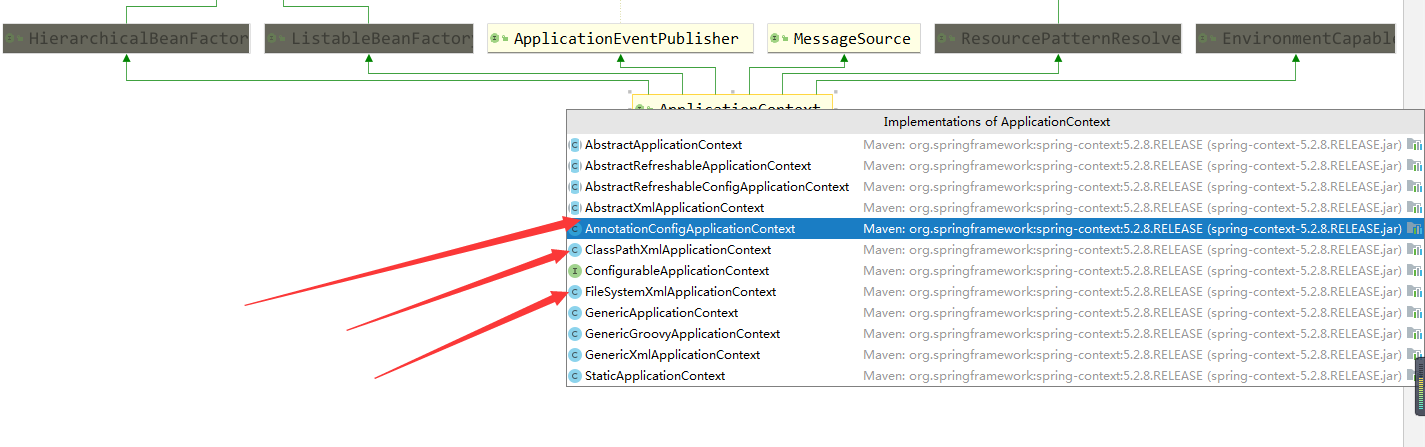Click the class icon beside AbstractRefreshableApplicationContext
Image resolution: width=1425 pixels, height=447 pixels.
click(575, 166)
